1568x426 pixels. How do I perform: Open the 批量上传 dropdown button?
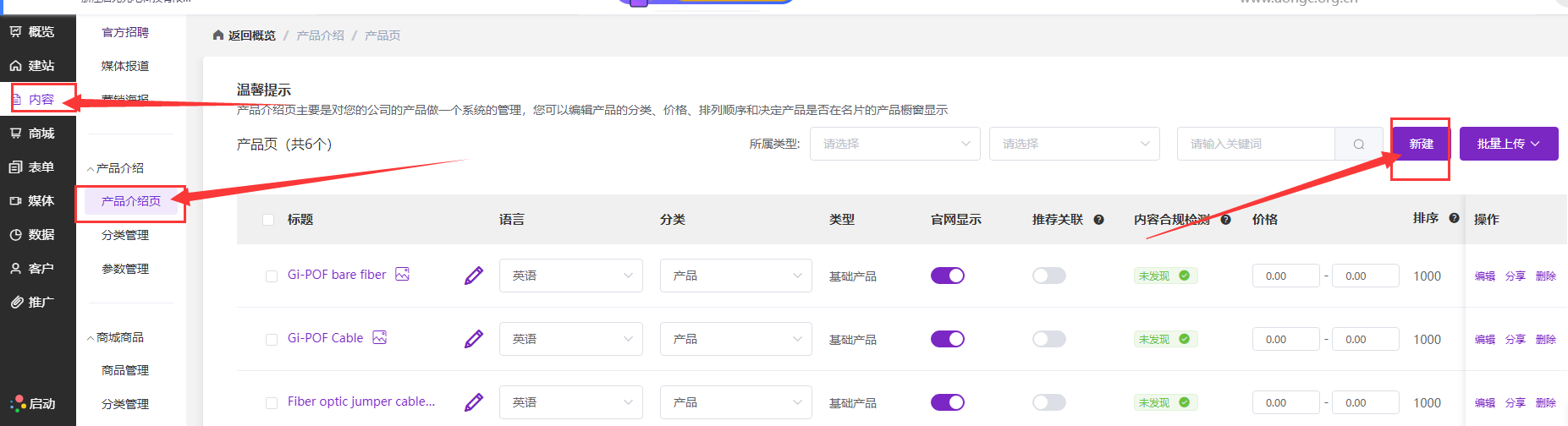[1508, 144]
